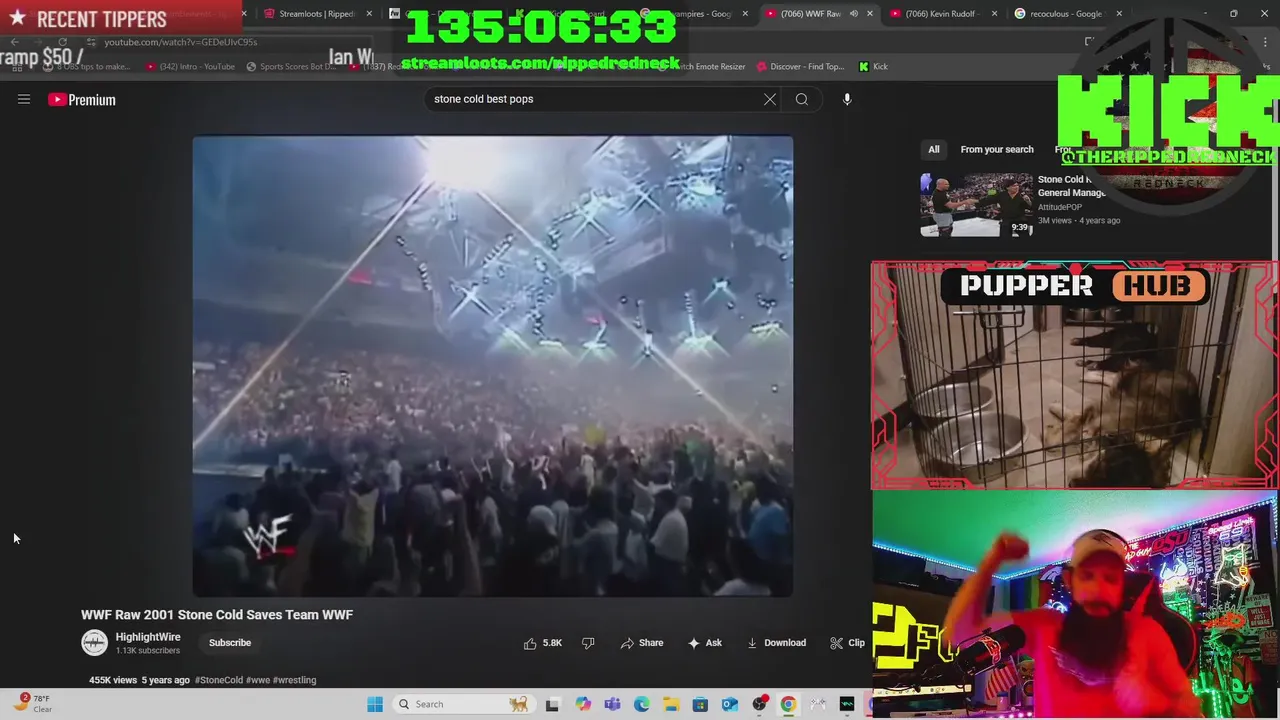Open Microsoft Teams from taskbar
Viewport: 1280px width, 720px height.
[x=612, y=704]
